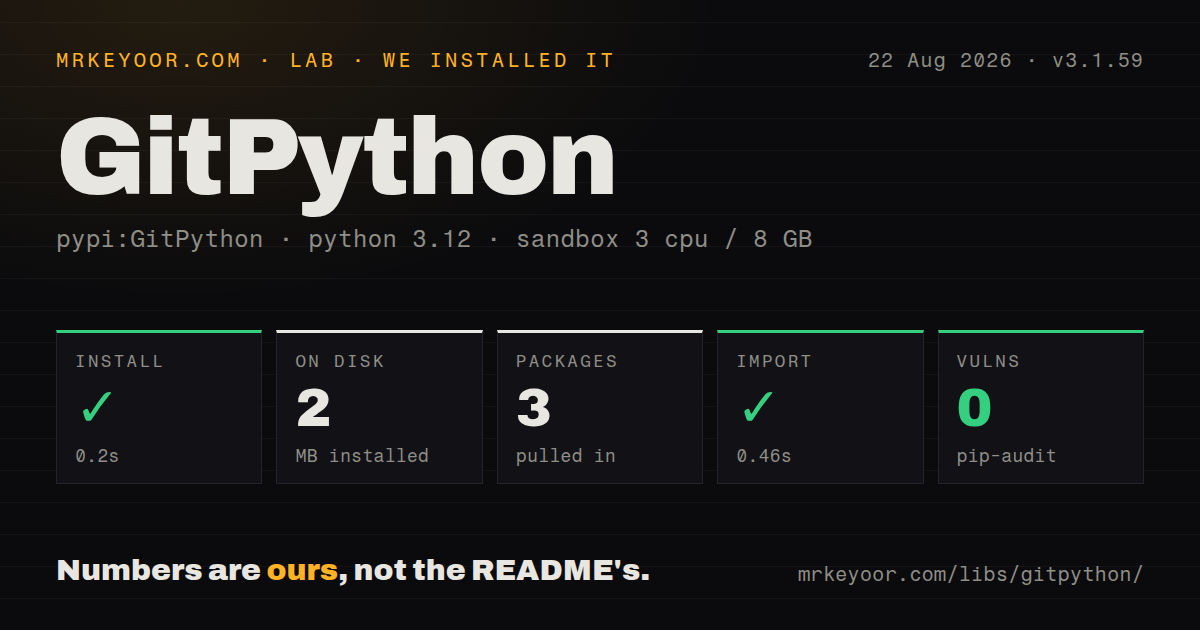Click the 'IMPORT' card label
Screen dimensions: 1200x630
774,362
